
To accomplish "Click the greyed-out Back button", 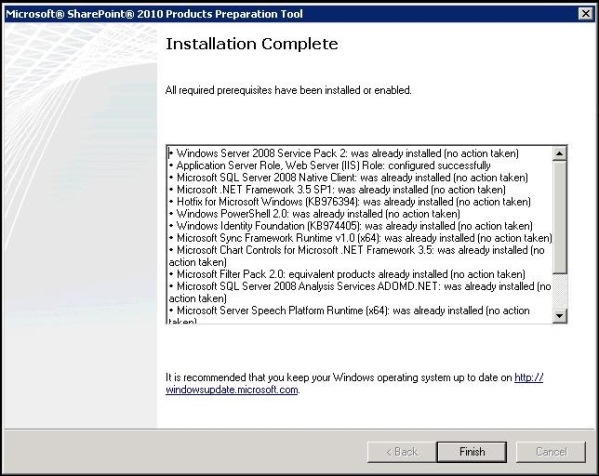I will coord(401,452).
